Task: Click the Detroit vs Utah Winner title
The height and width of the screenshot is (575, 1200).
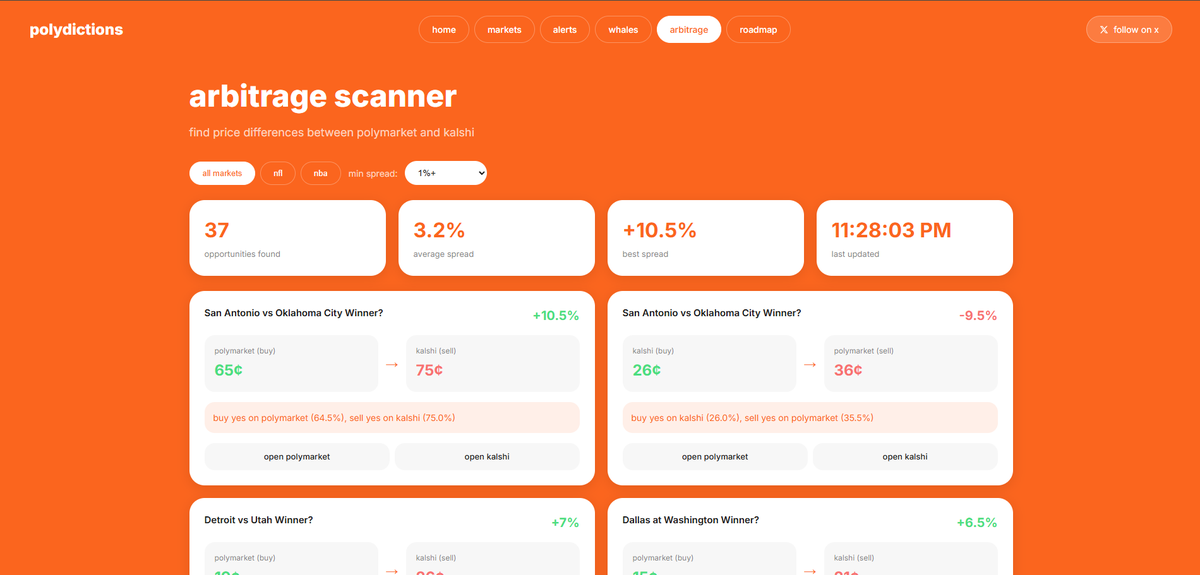Action: (x=259, y=520)
